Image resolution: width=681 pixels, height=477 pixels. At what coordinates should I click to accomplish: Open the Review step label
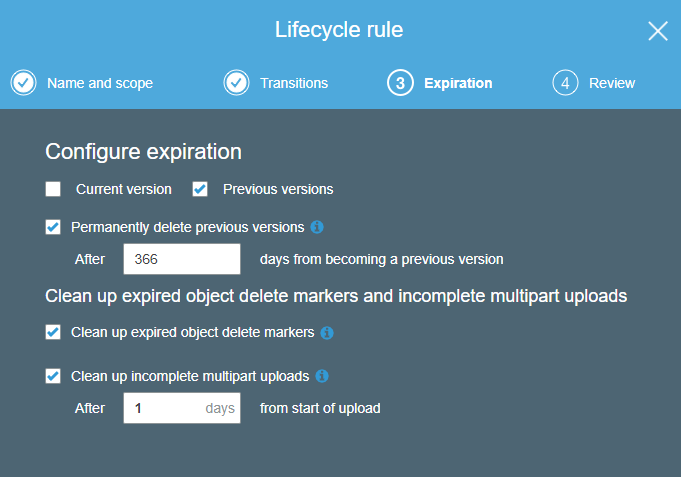[x=612, y=83]
